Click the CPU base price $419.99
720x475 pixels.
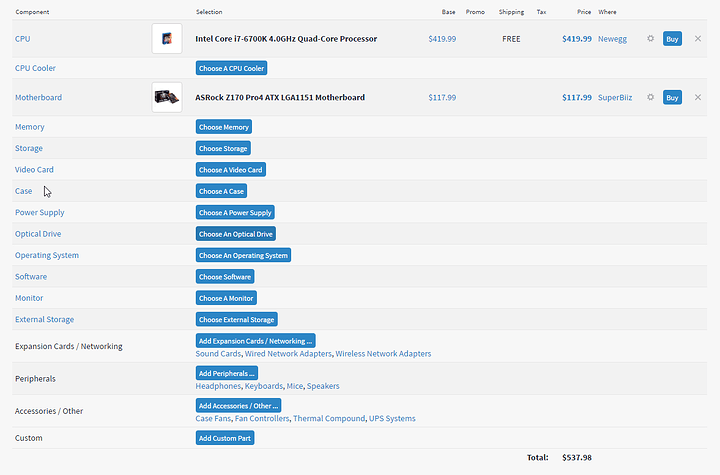[442, 39]
